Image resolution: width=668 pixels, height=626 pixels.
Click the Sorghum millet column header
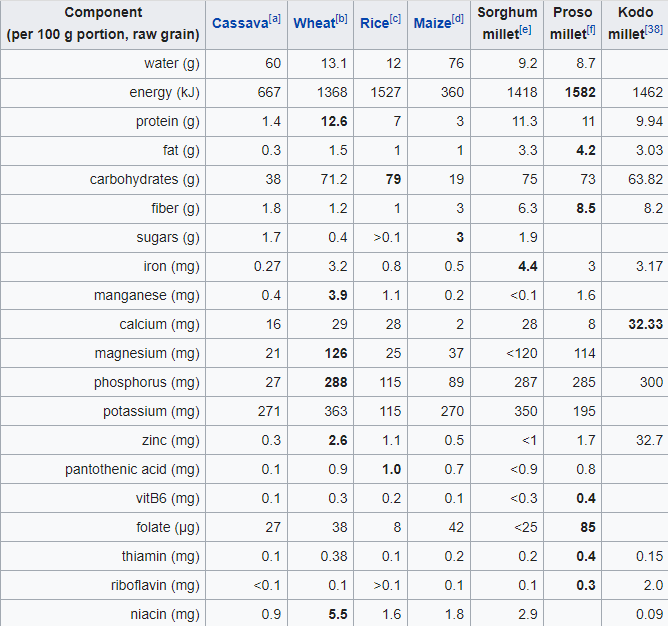pyautogui.click(x=507, y=23)
